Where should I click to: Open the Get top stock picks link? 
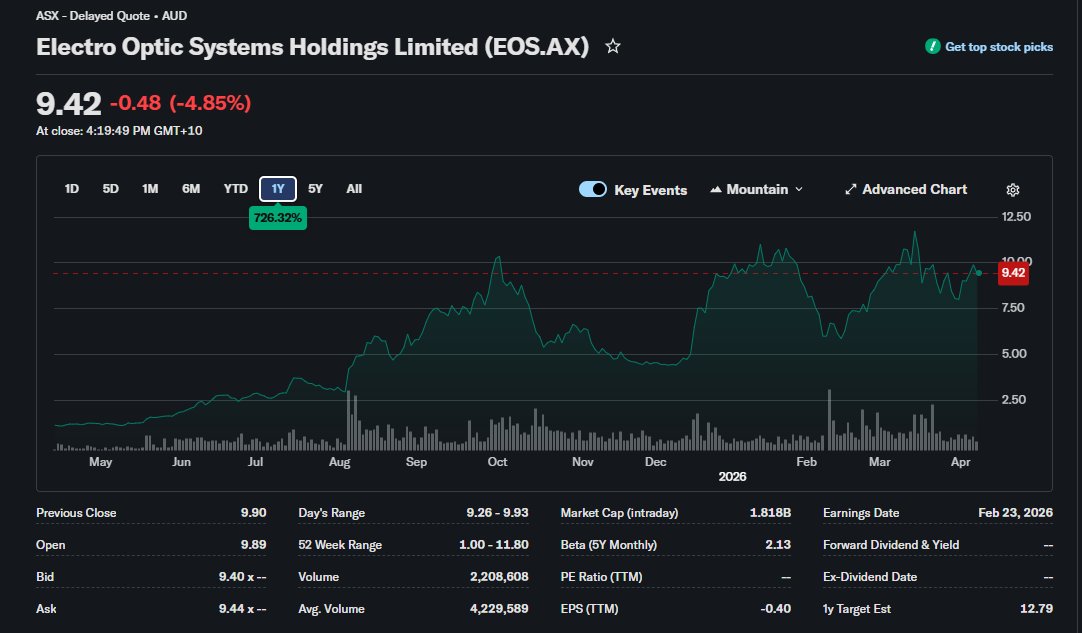999,47
